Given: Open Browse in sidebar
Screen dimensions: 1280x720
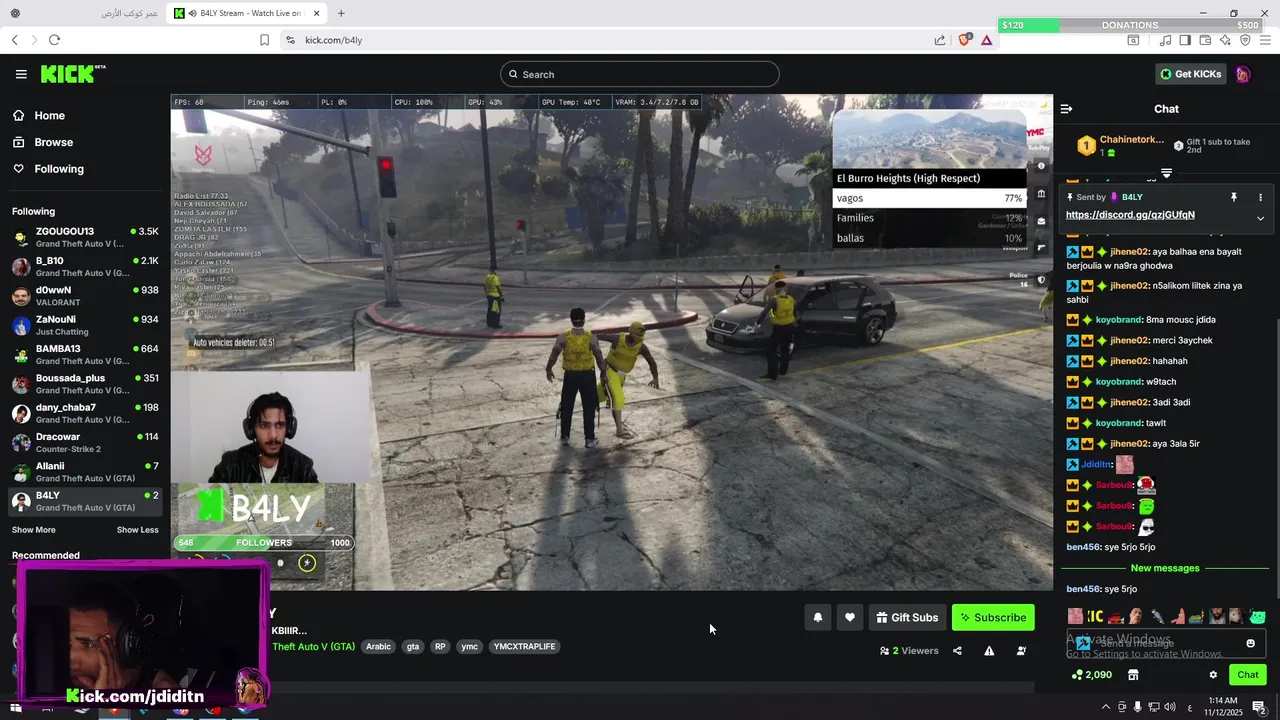Looking at the screenshot, I should pos(43,142).
